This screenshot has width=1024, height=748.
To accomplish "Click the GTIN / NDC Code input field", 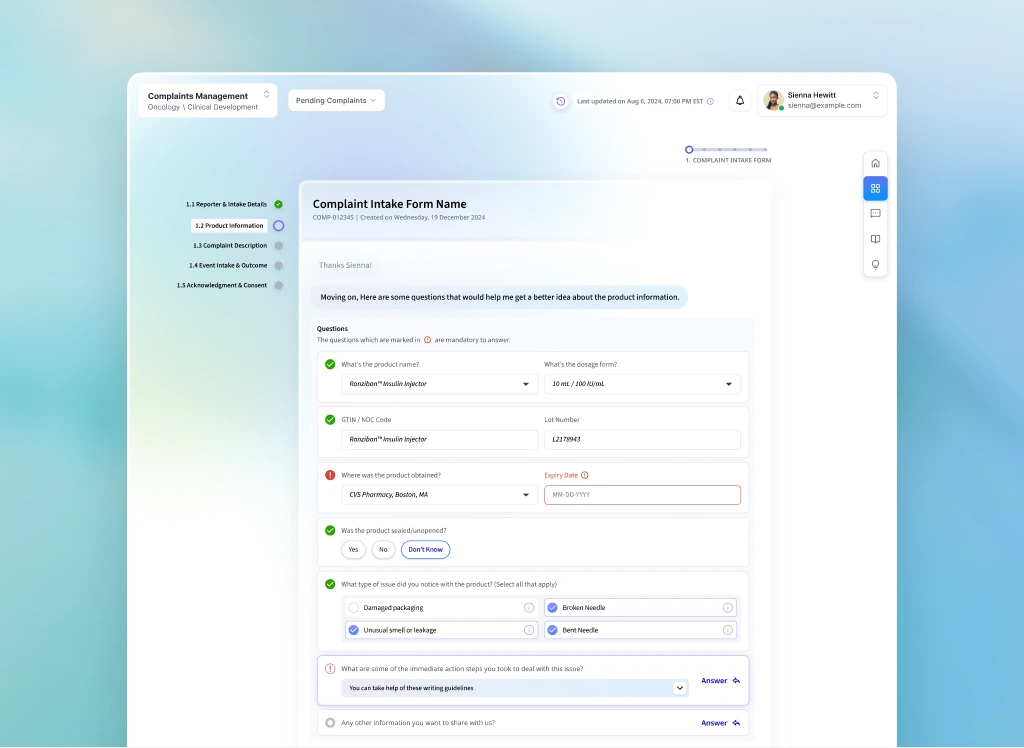I will click(x=439, y=440).
